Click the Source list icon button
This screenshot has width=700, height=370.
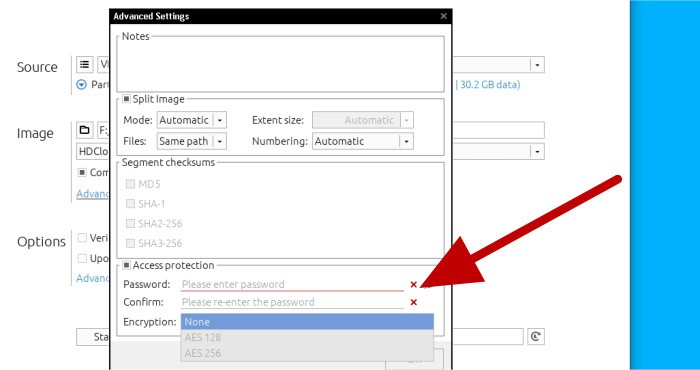click(x=84, y=65)
